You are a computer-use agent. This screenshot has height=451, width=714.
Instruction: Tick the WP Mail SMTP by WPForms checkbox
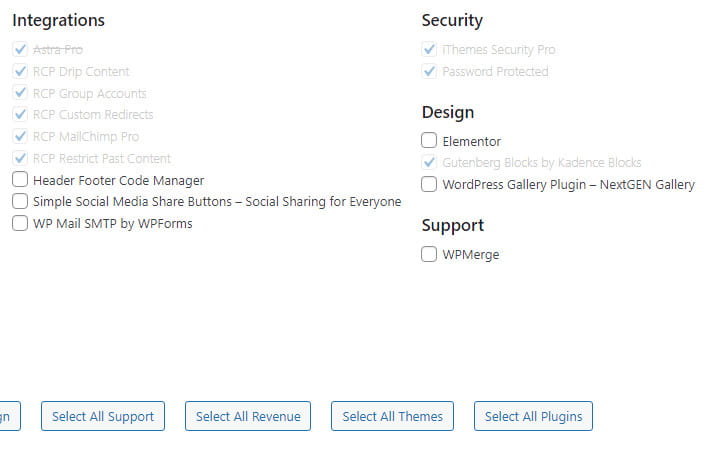point(20,224)
